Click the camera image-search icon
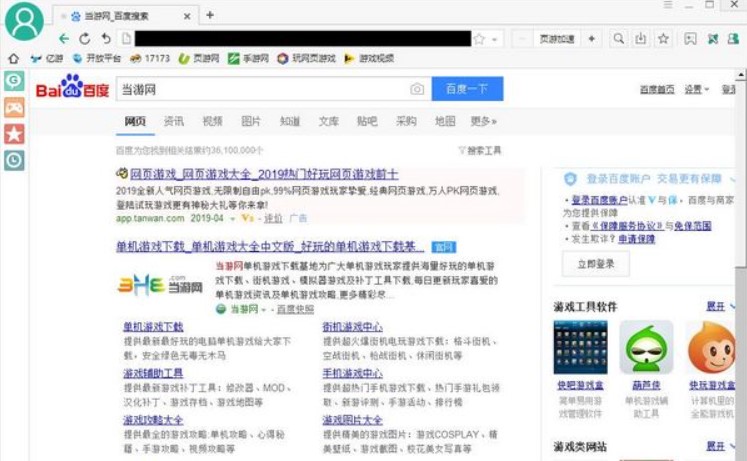 pos(417,89)
